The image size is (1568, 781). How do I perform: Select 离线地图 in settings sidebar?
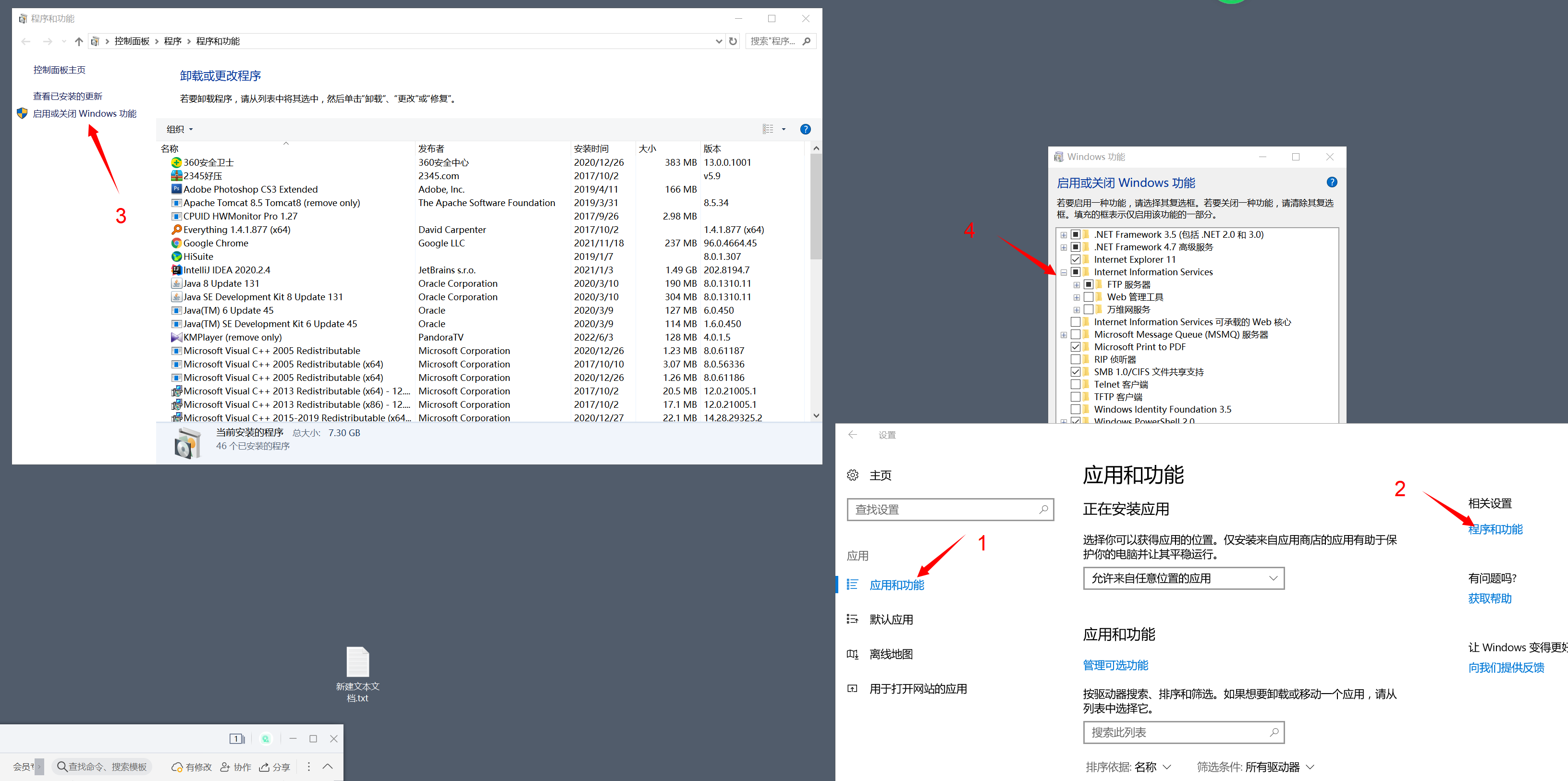pyautogui.click(x=891, y=654)
